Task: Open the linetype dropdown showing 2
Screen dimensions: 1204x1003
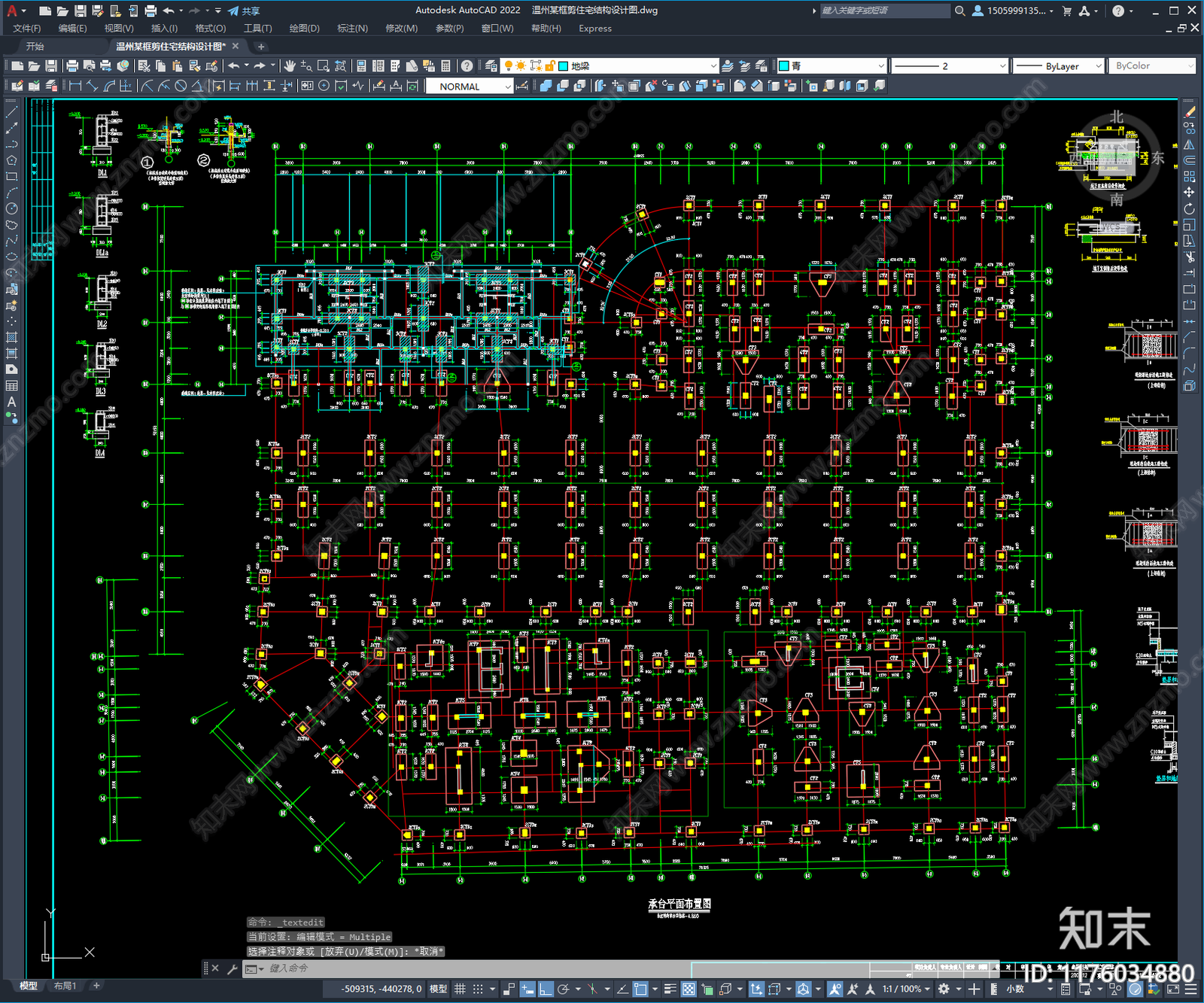Action: [x=950, y=66]
